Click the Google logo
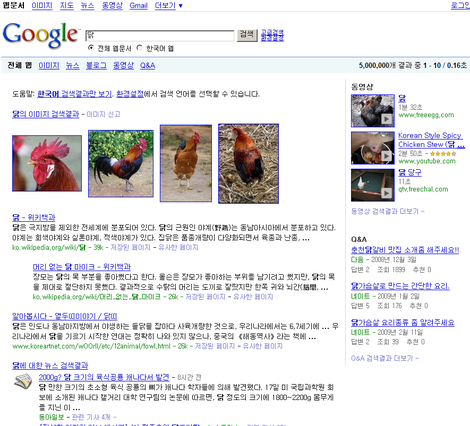 coord(41,36)
